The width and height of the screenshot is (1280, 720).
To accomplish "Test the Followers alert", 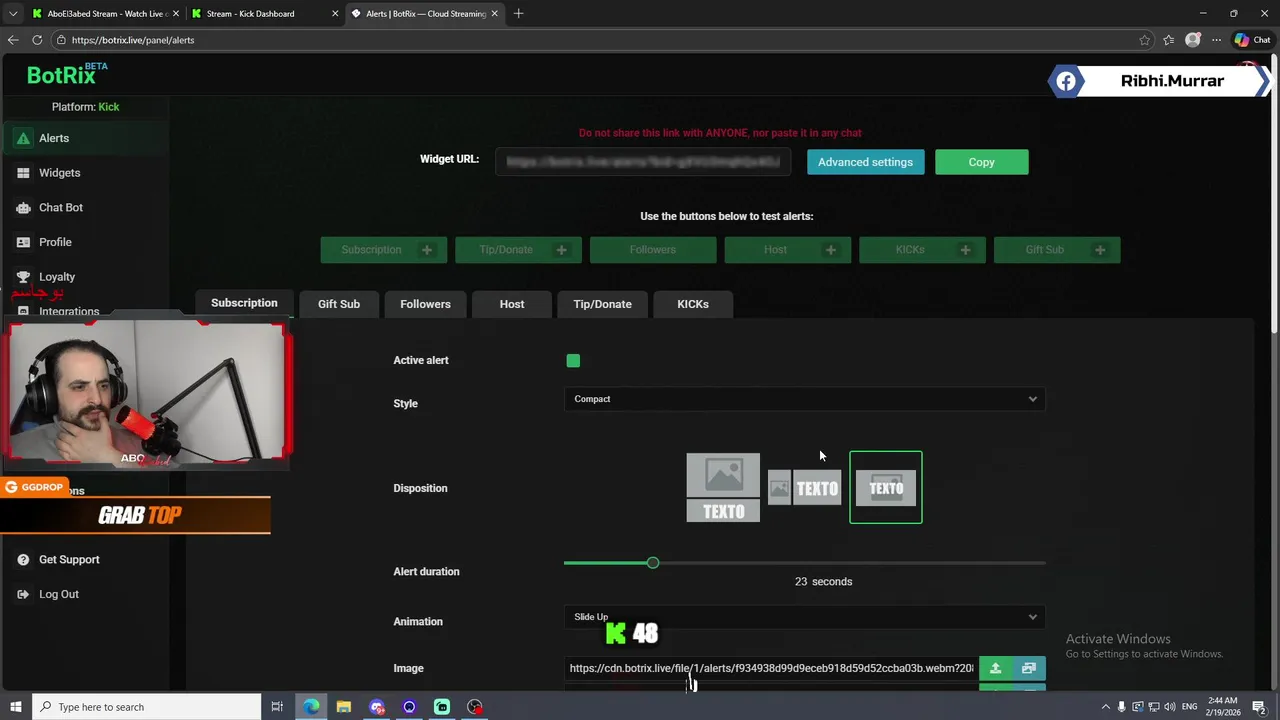I will tap(653, 250).
